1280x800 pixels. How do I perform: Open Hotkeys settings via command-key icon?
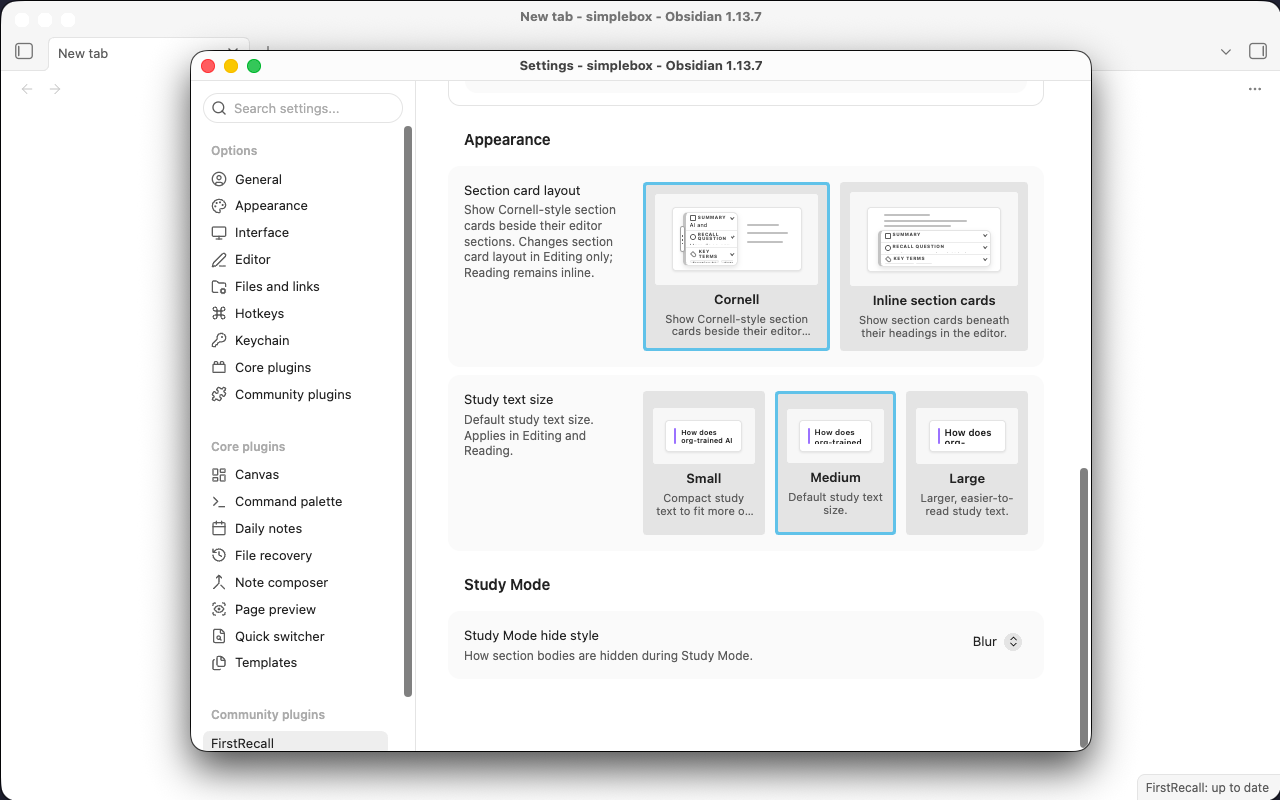click(219, 314)
